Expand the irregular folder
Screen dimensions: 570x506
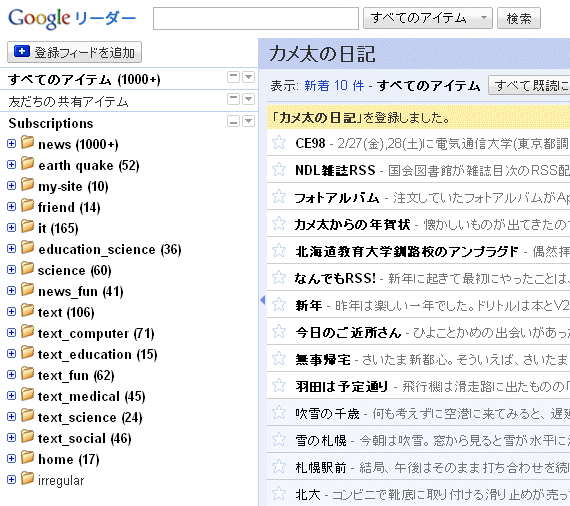12,479
